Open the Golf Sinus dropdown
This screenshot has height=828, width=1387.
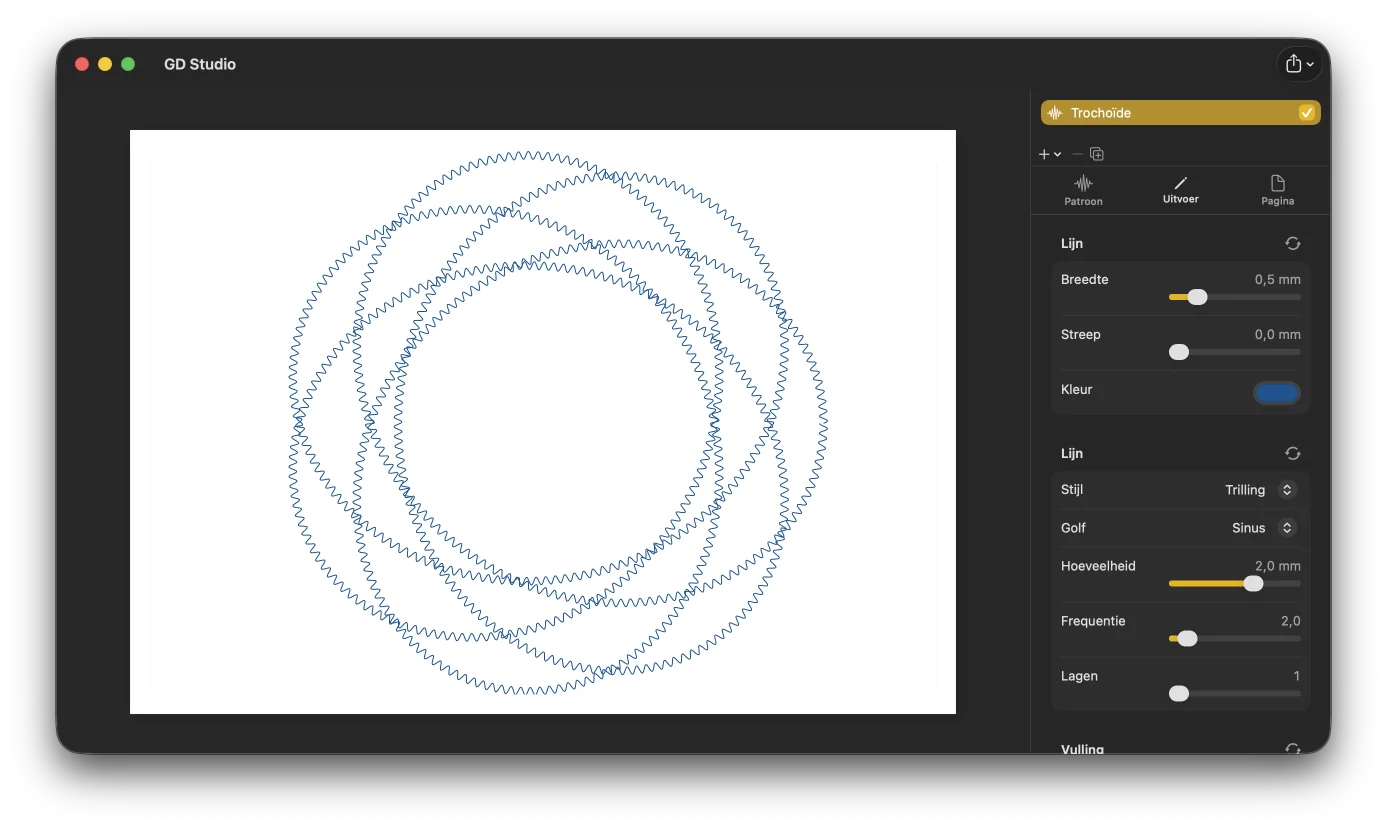pos(1263,528)
